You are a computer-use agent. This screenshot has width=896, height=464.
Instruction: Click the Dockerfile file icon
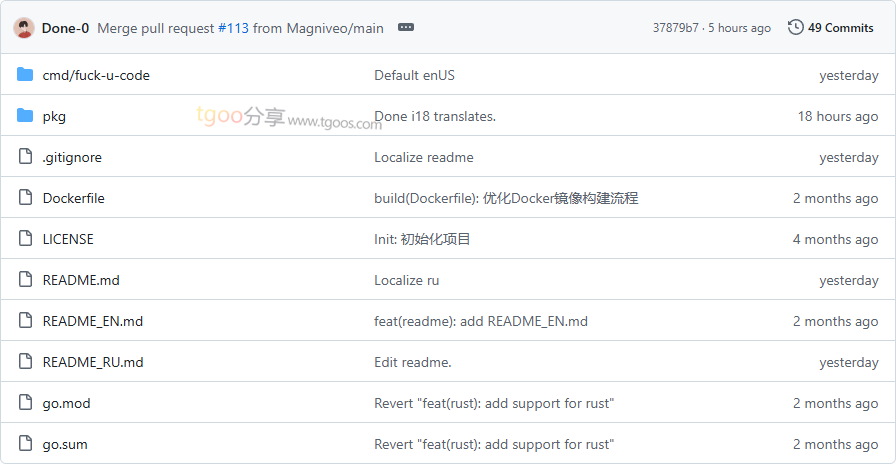[x=25, y=198]
